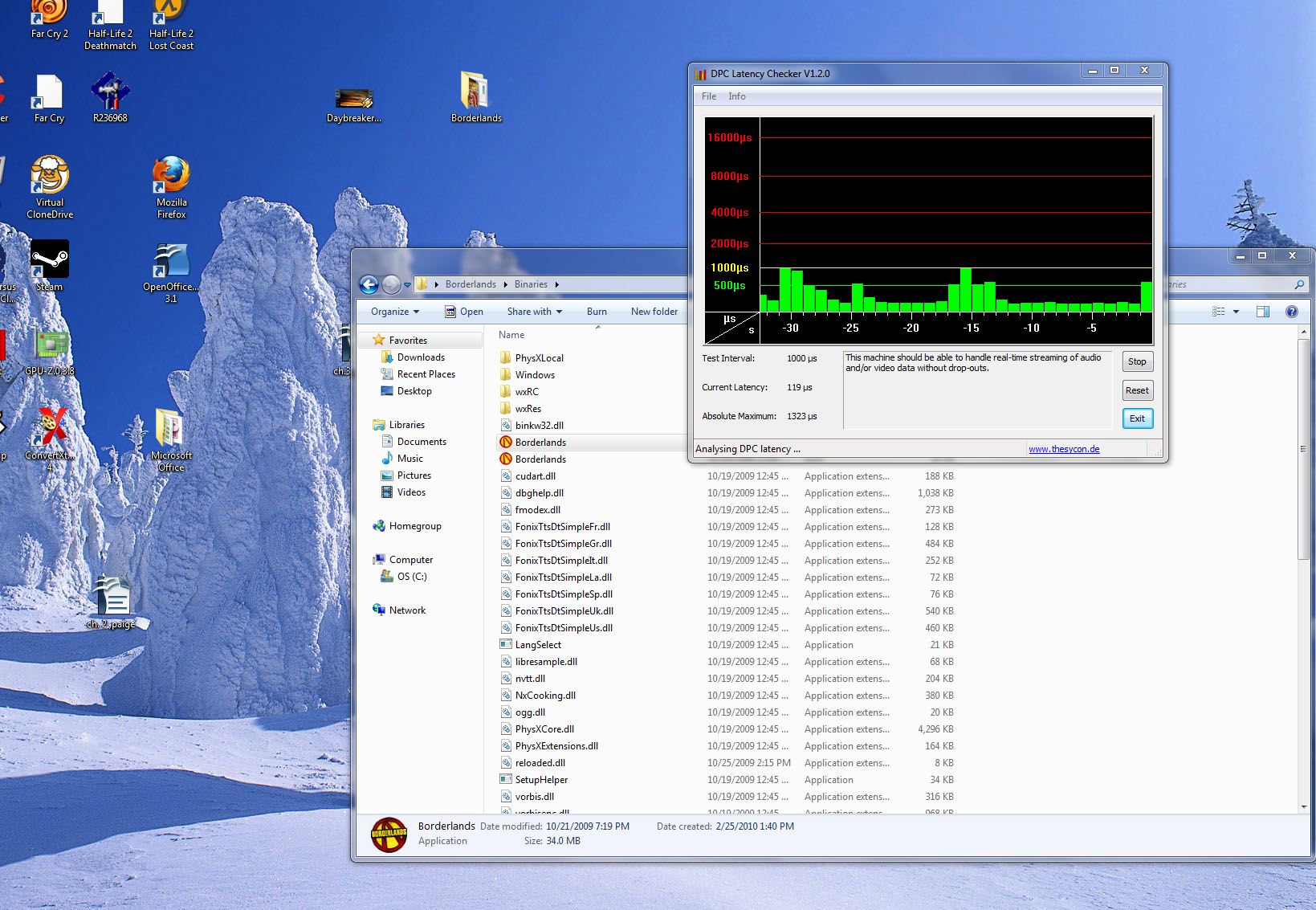Open Half-Life 2 Lost Coast shortcut
This screenshot has height=910, width=1316.
[x=171, y=25]
